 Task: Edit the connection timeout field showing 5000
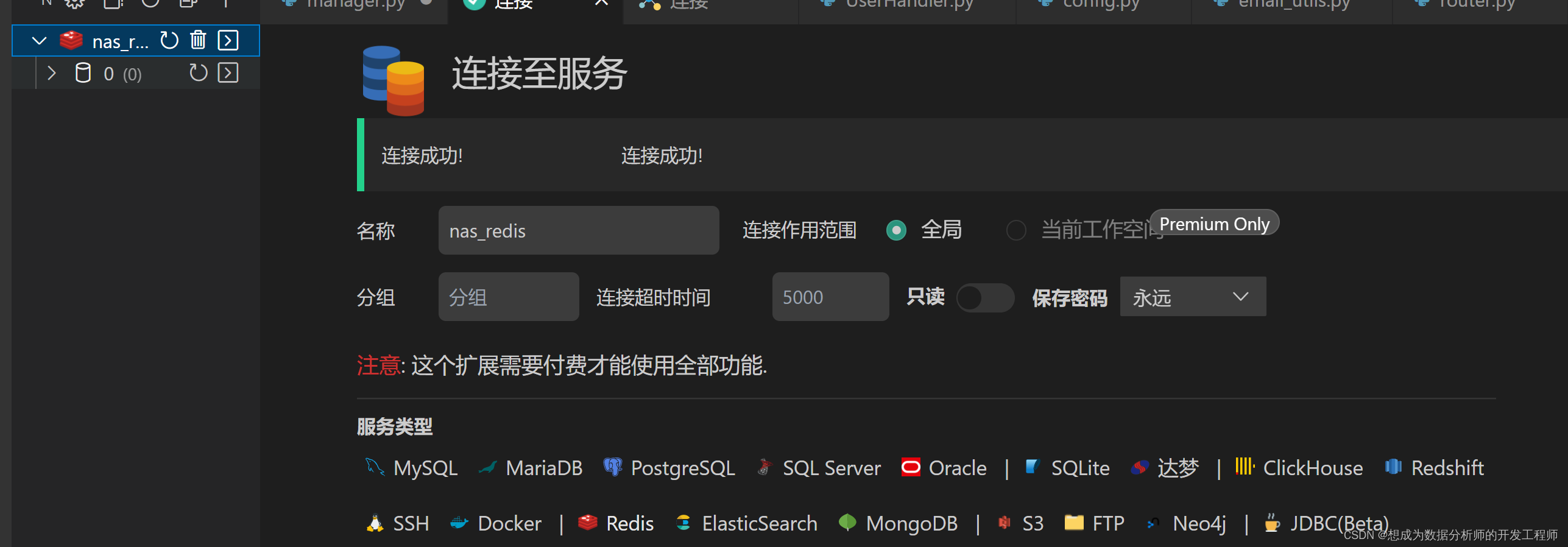[830, 297]
